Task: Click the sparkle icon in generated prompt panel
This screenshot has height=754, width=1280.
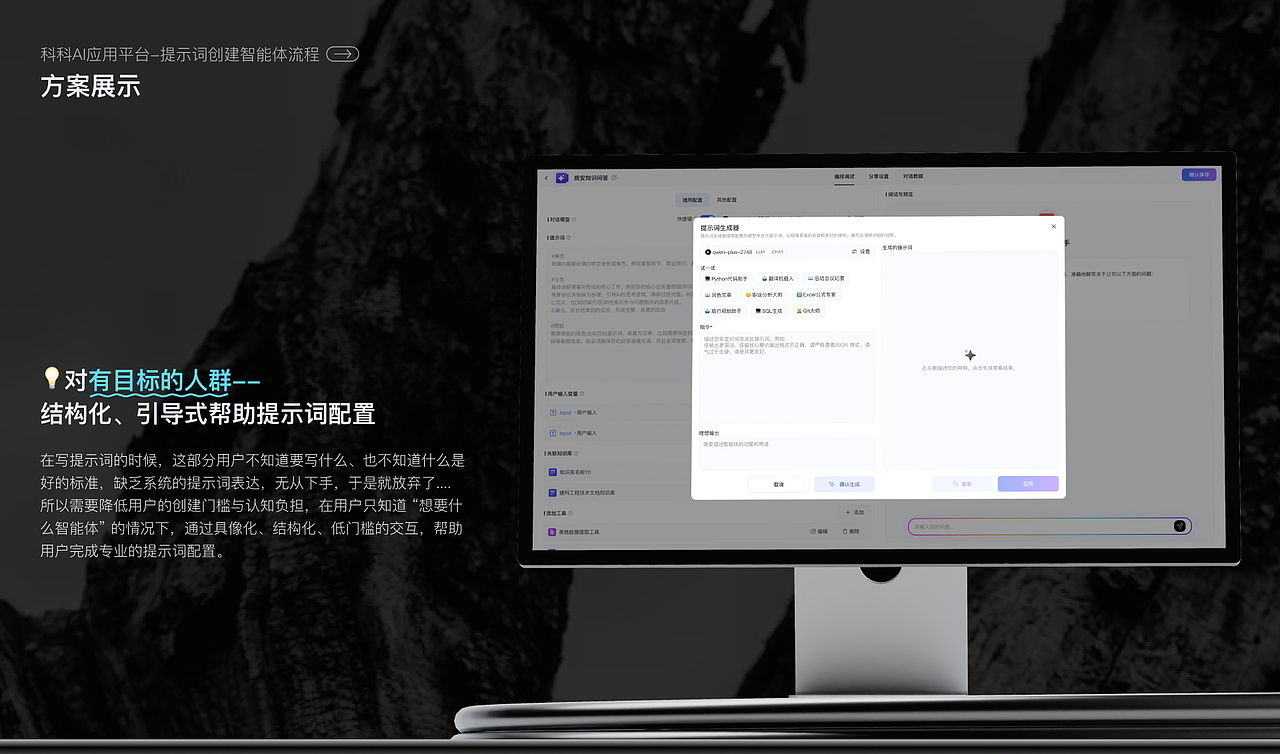Action: pyautogui.click(x=969, y=355)
